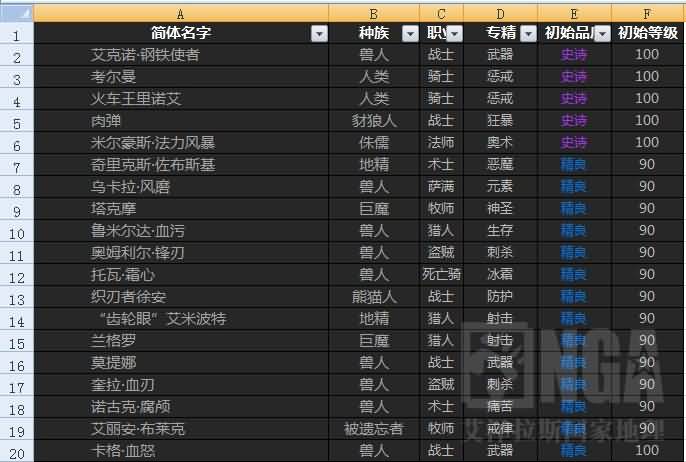Select row 9 header
Screen dimensions: 686x462
click(17, 210)
